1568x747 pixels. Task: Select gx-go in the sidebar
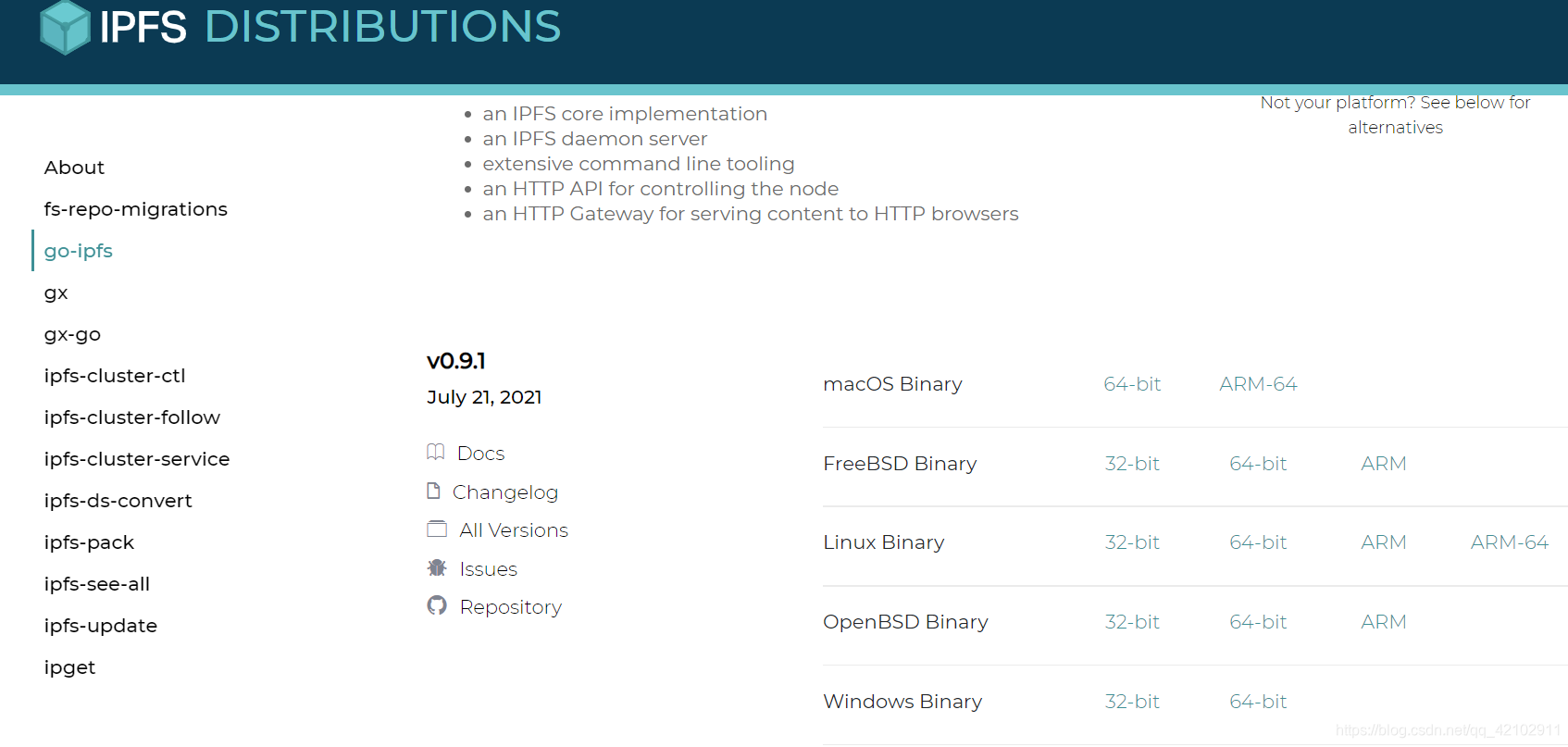point(72,334)
